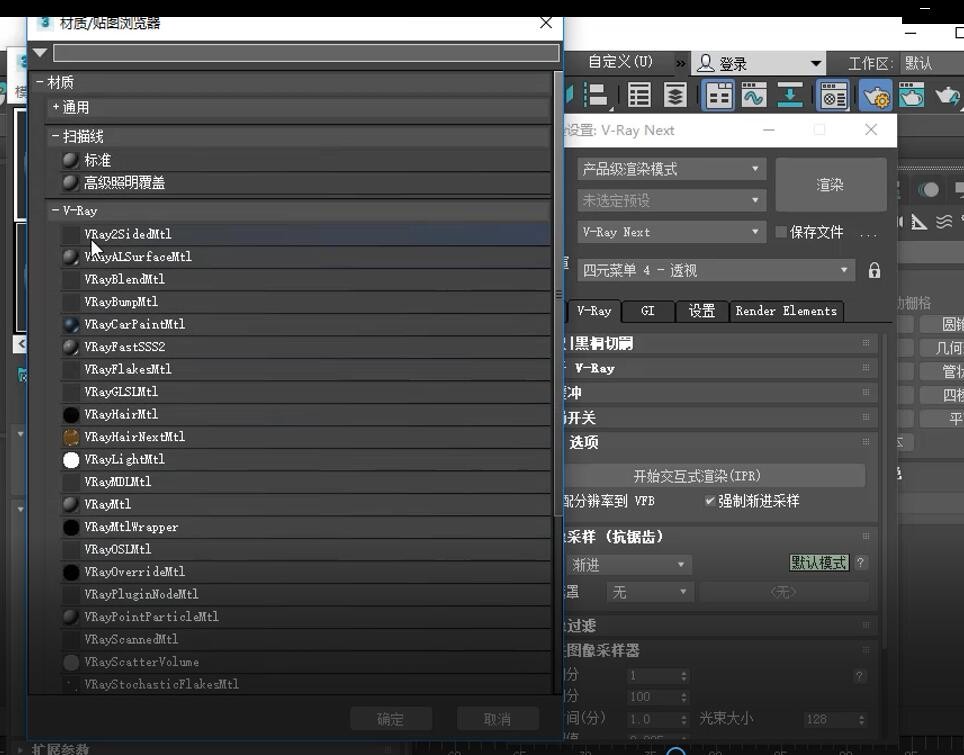Screen dimensions: 964x755
Task: Open the 登录 account dropdown arrow
Action: click(x=815, y=63)
